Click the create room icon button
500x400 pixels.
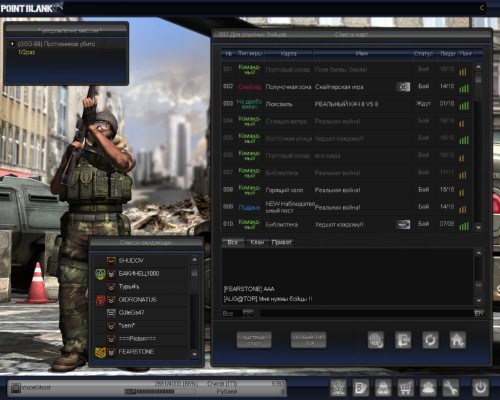403,340
